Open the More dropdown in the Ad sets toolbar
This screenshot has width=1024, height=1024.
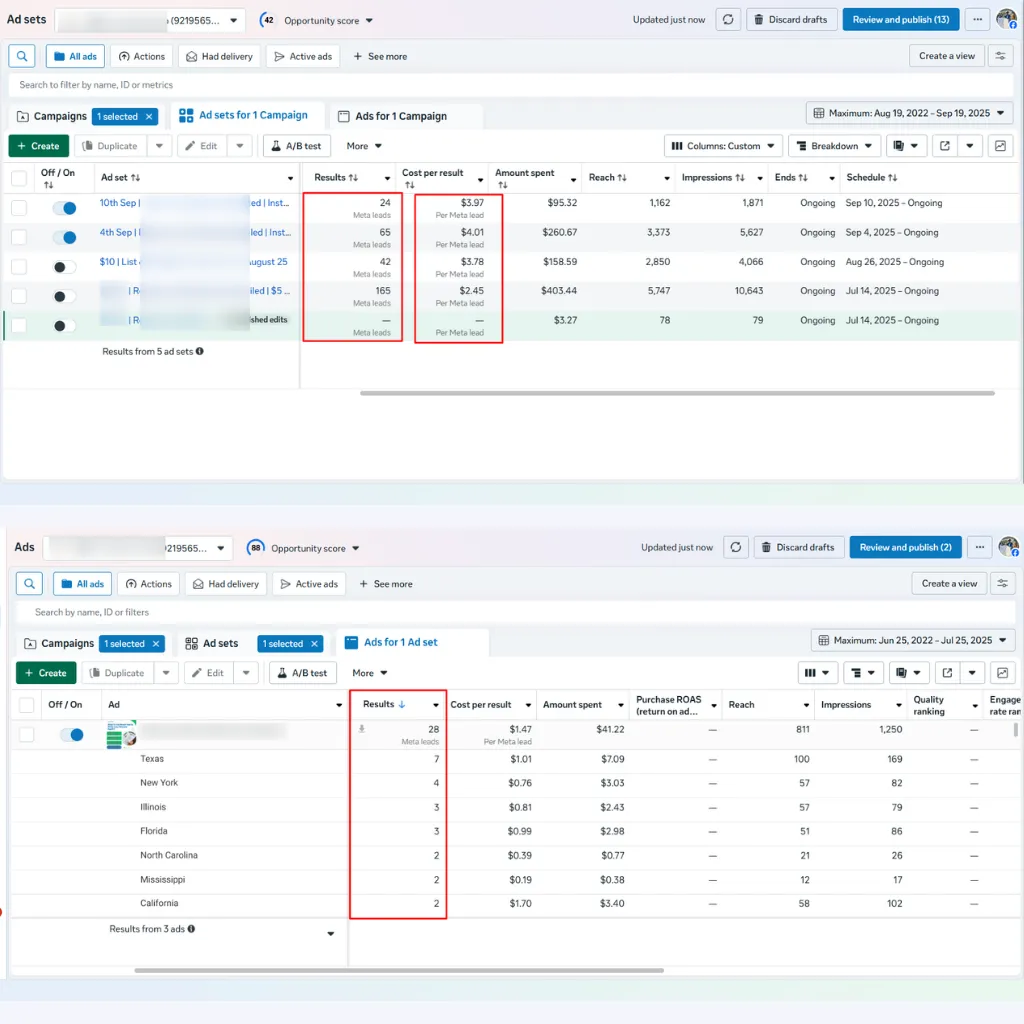coord(364,146)
